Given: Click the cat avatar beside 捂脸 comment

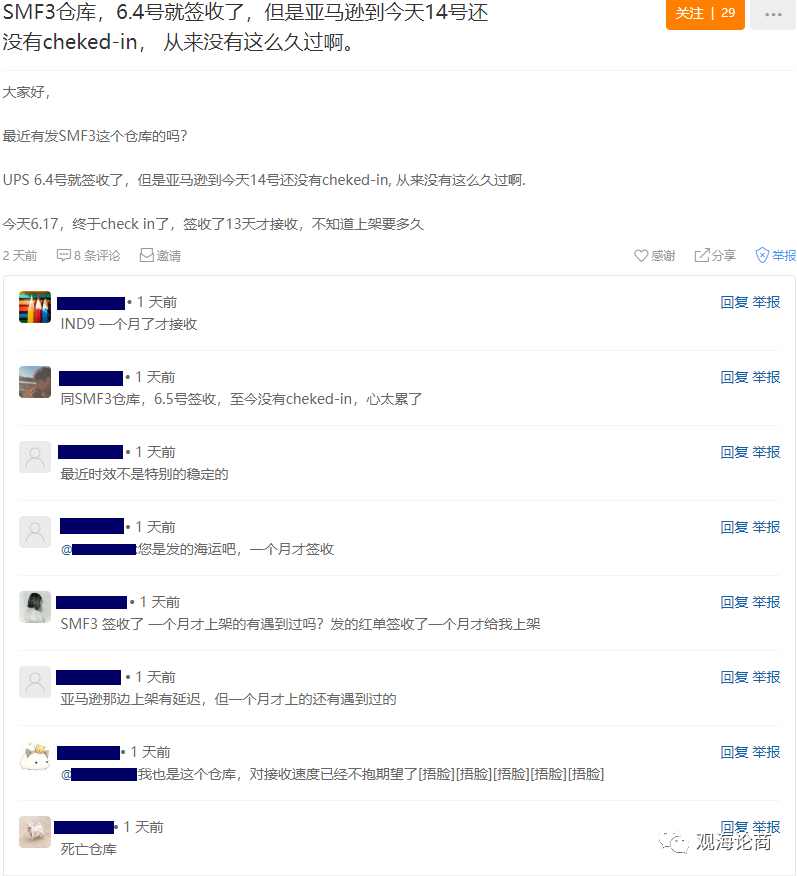Looking at the screenshot, I should point(35,757).
